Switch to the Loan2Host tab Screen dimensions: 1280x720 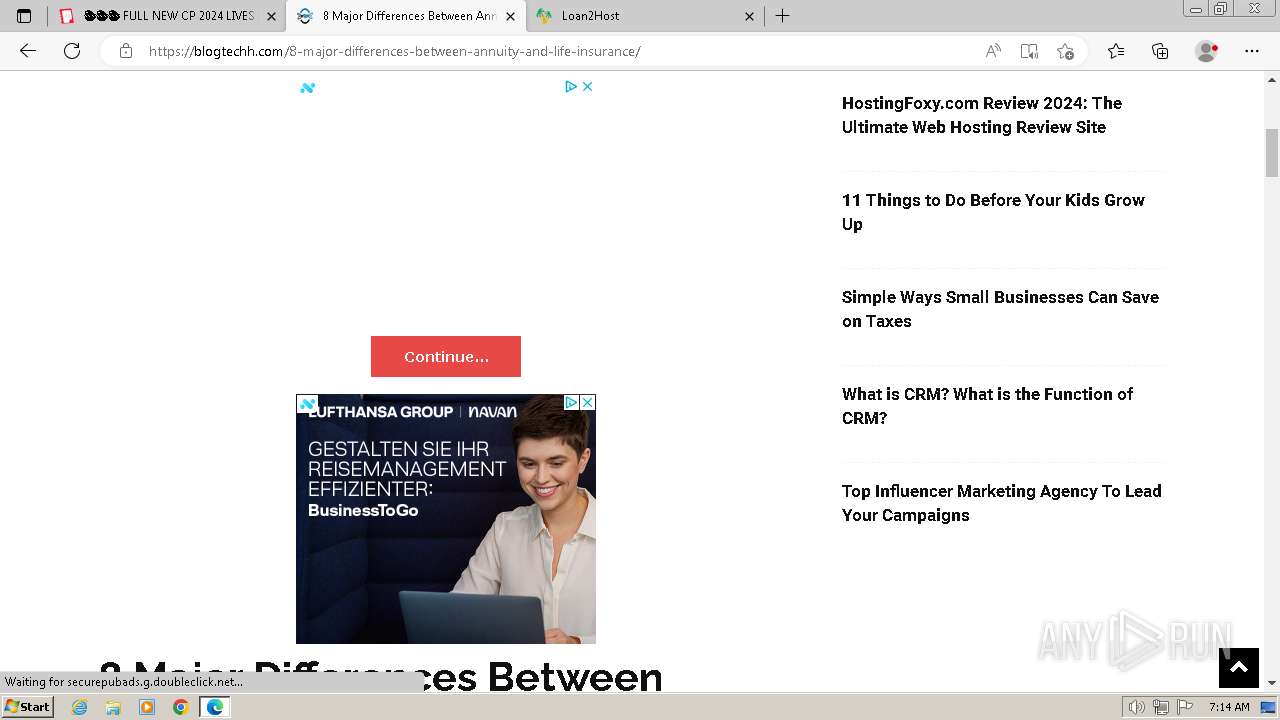645,16
